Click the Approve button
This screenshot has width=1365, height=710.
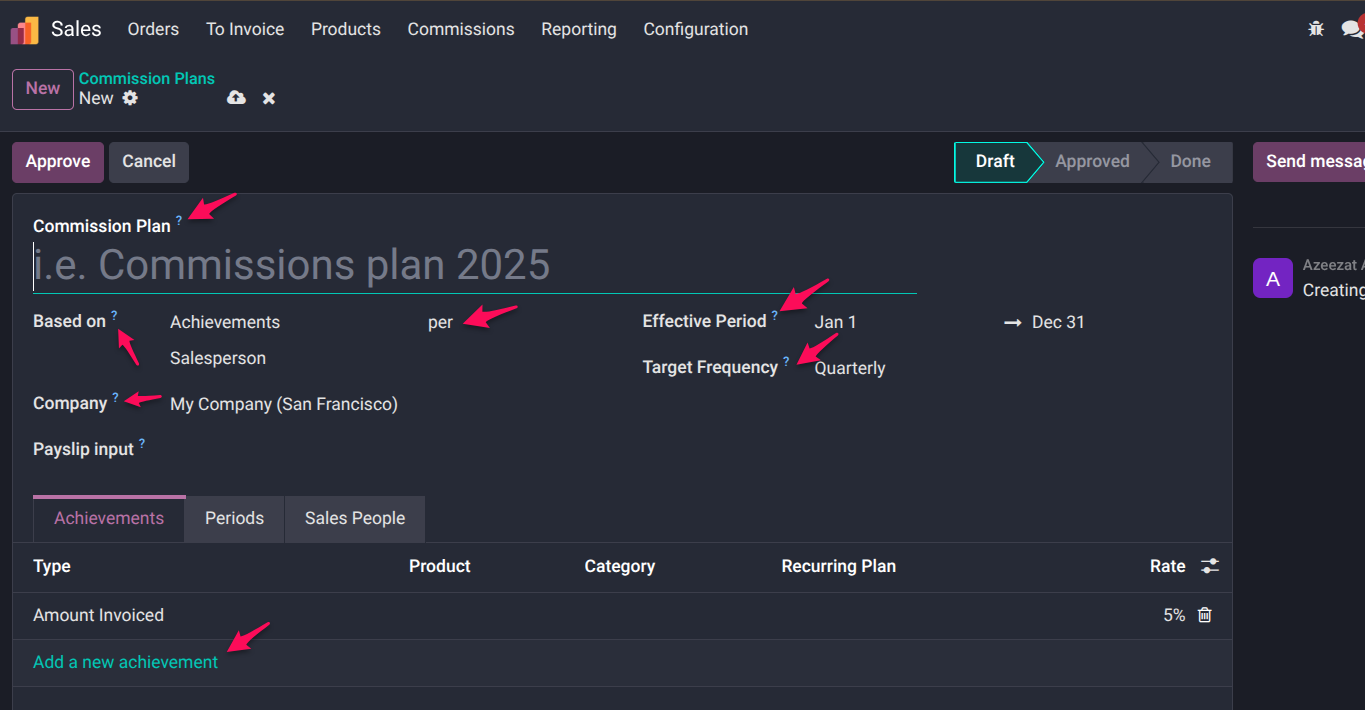tap(58, 161)
